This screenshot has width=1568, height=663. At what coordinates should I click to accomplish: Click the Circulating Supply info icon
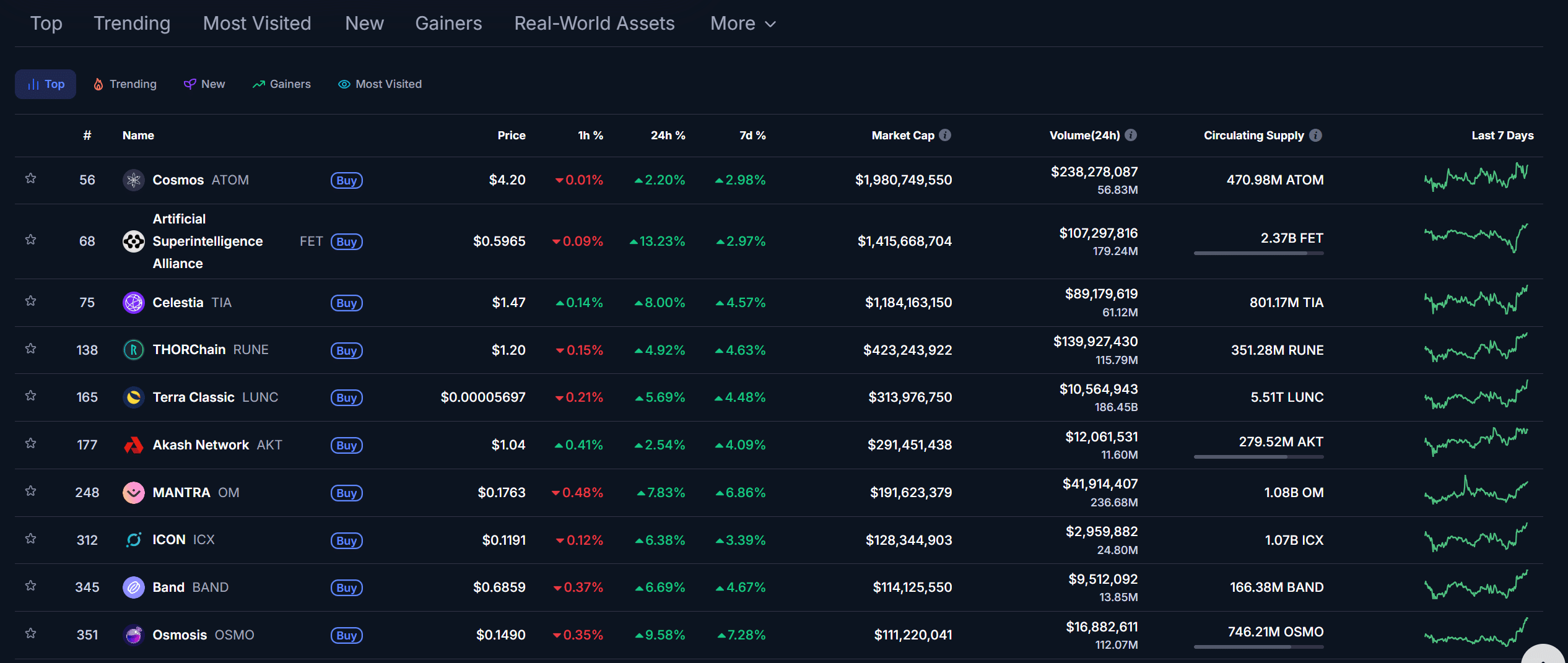pos(1316,135)
